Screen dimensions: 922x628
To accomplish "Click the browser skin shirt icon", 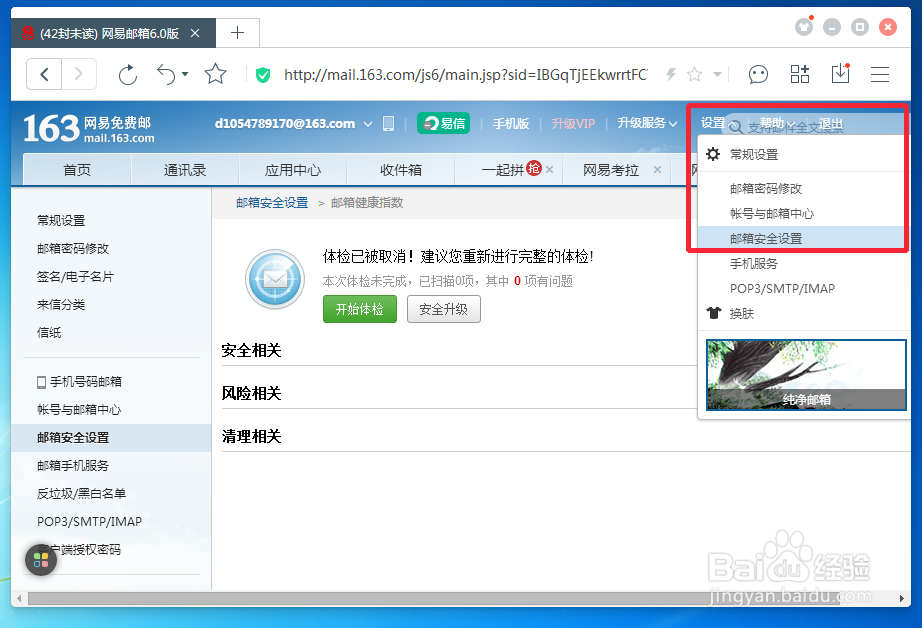I will click(804, 26).
